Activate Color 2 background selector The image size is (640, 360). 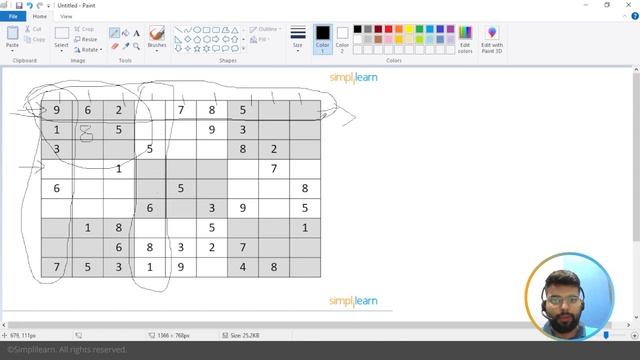pyautogui.click(x=342, y=40)
